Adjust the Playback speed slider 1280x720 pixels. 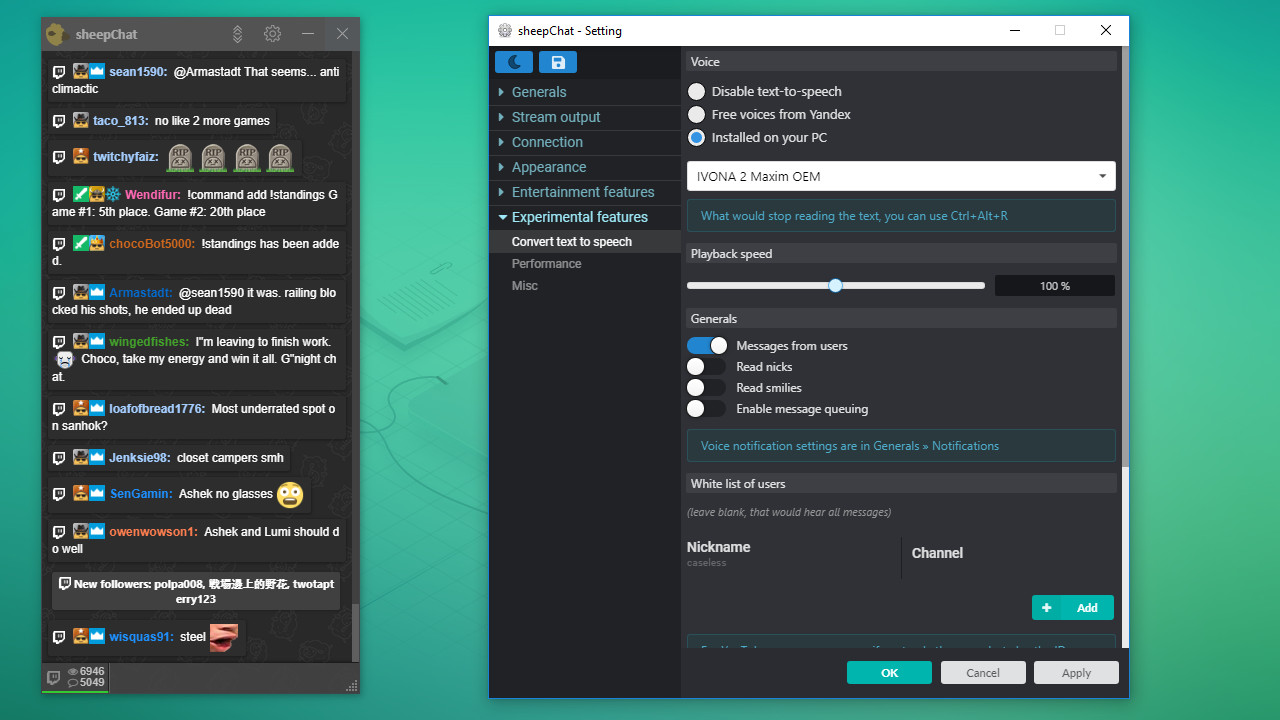click(x=835, y=285)
